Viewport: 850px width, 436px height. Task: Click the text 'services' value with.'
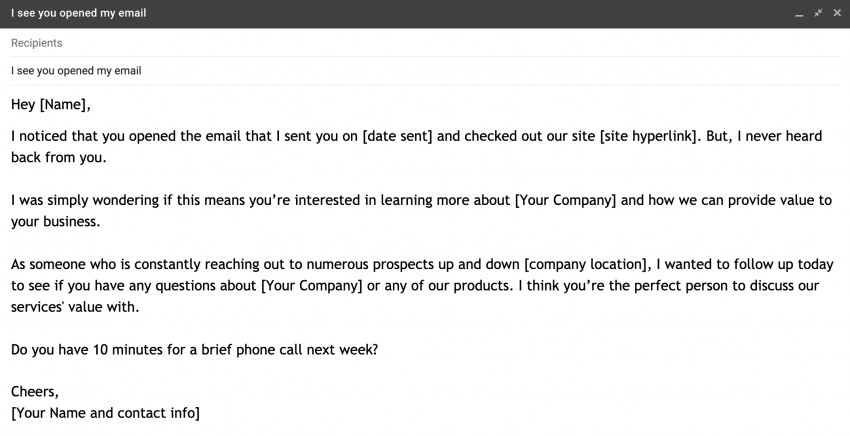[x=75, y=307]
